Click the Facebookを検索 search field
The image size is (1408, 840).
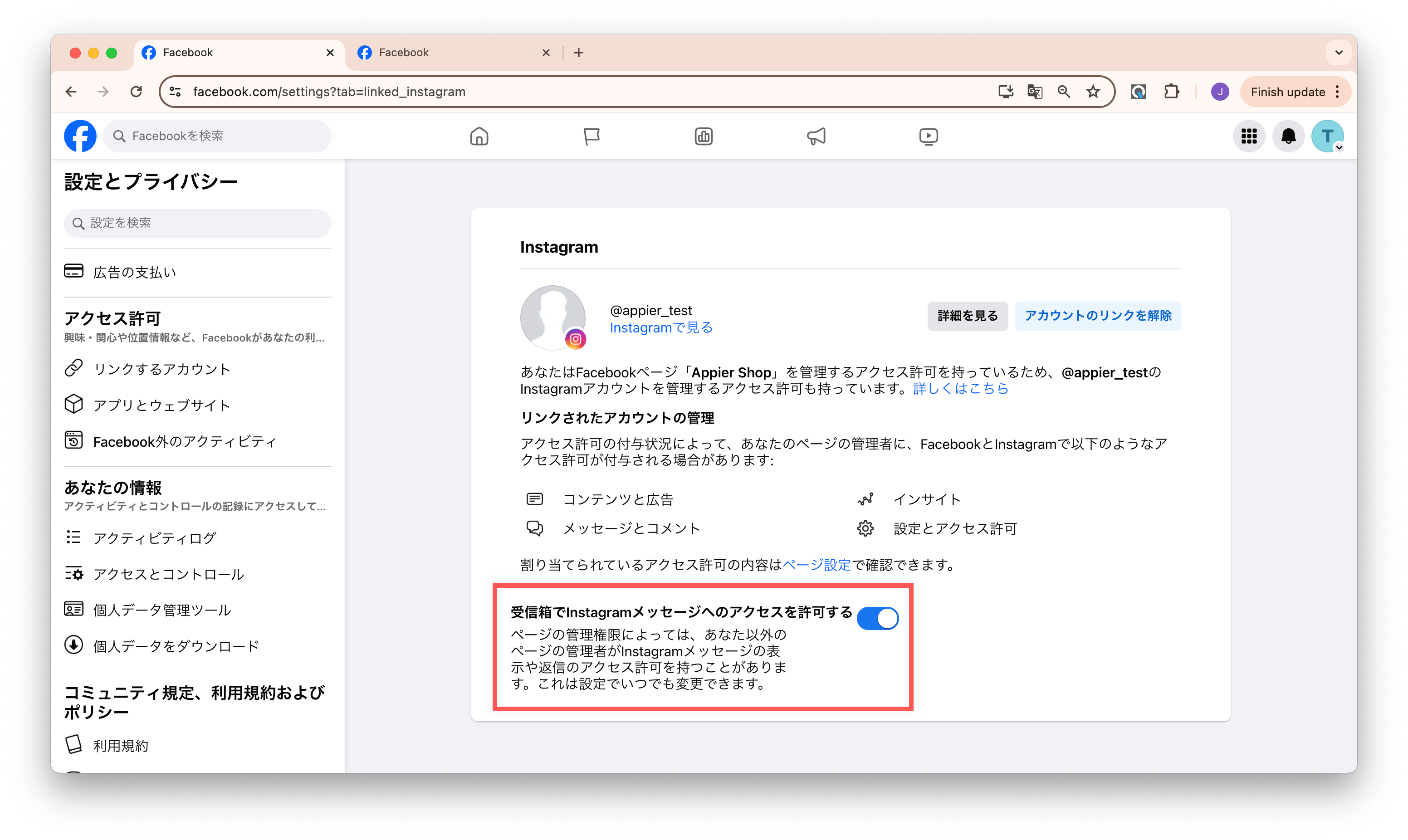217,136
